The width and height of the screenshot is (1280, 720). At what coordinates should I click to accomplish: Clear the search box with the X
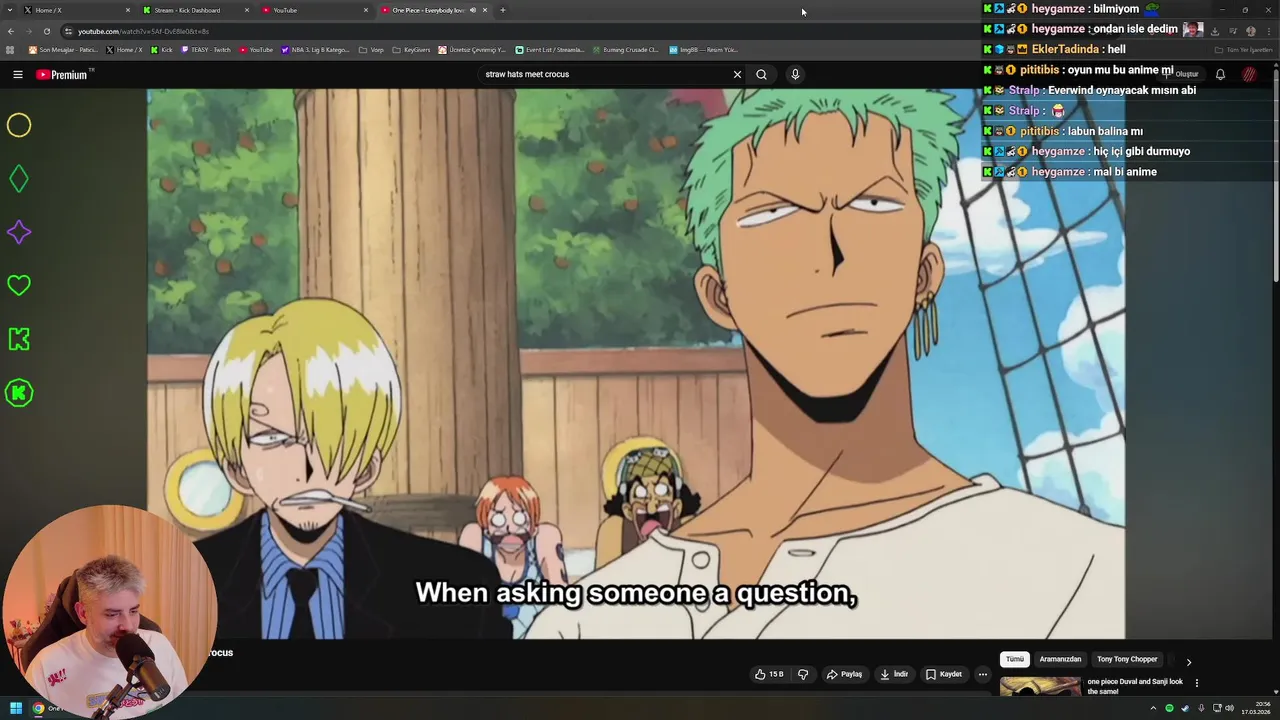(x=737, y=74)
